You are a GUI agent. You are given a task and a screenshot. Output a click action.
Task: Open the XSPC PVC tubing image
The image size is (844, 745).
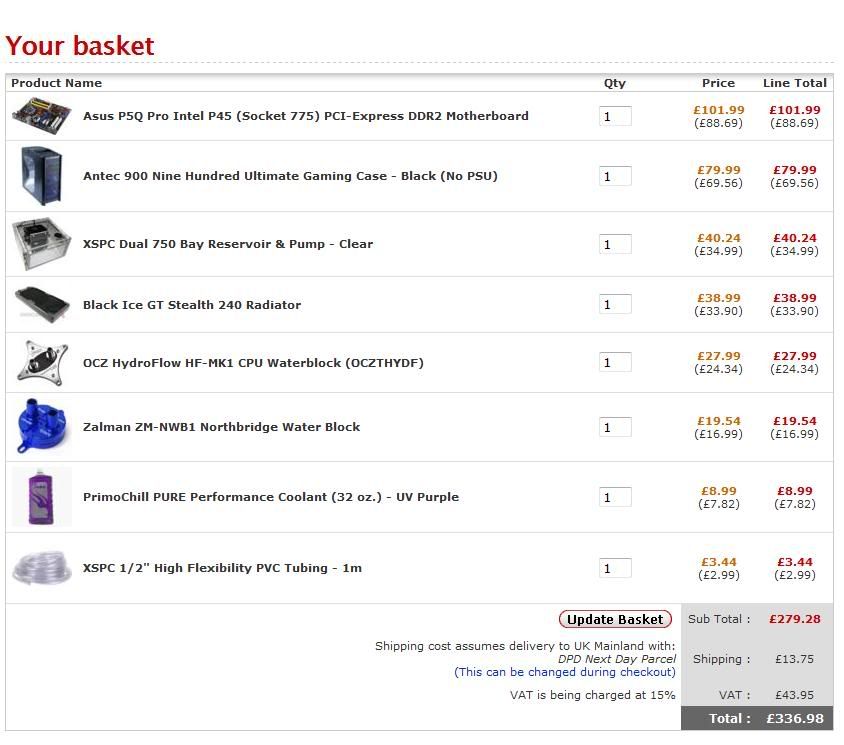41,567
